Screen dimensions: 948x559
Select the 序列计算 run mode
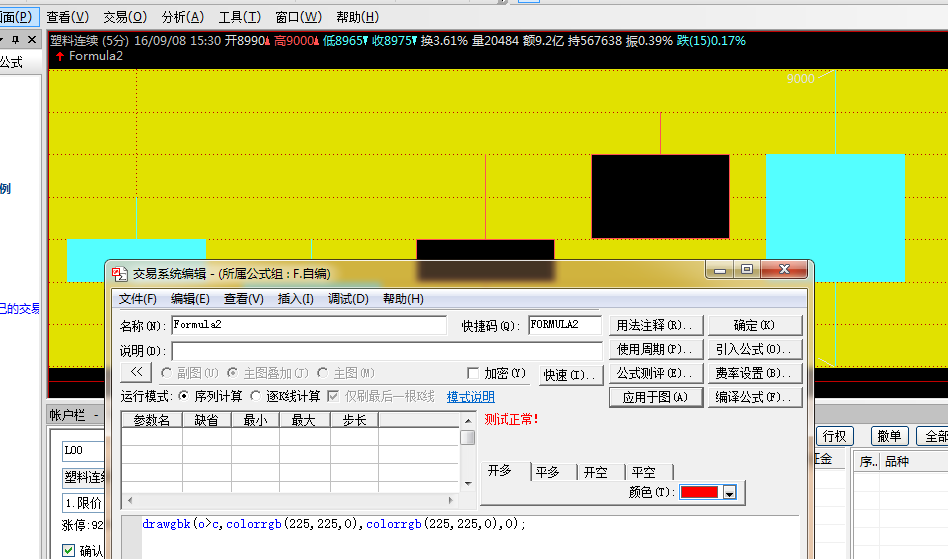tap(183, 397)
